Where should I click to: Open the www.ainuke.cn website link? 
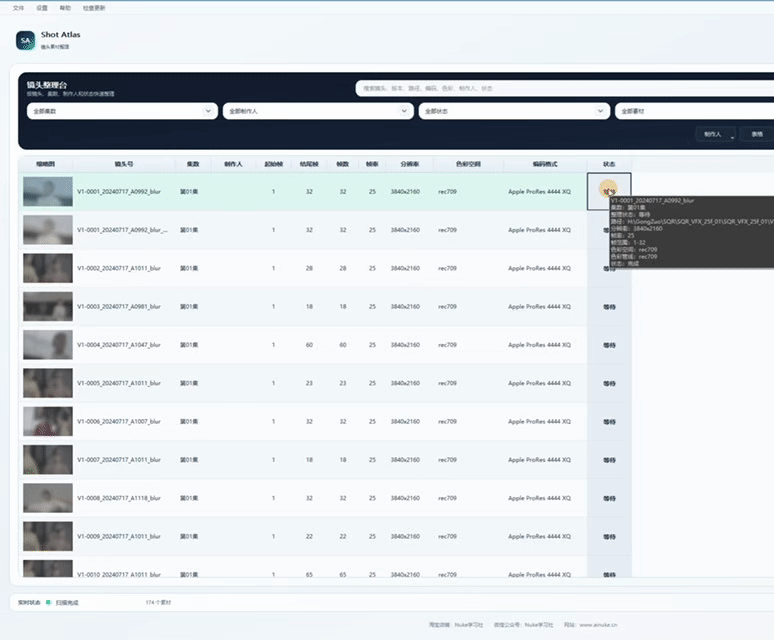click(598, 625)
